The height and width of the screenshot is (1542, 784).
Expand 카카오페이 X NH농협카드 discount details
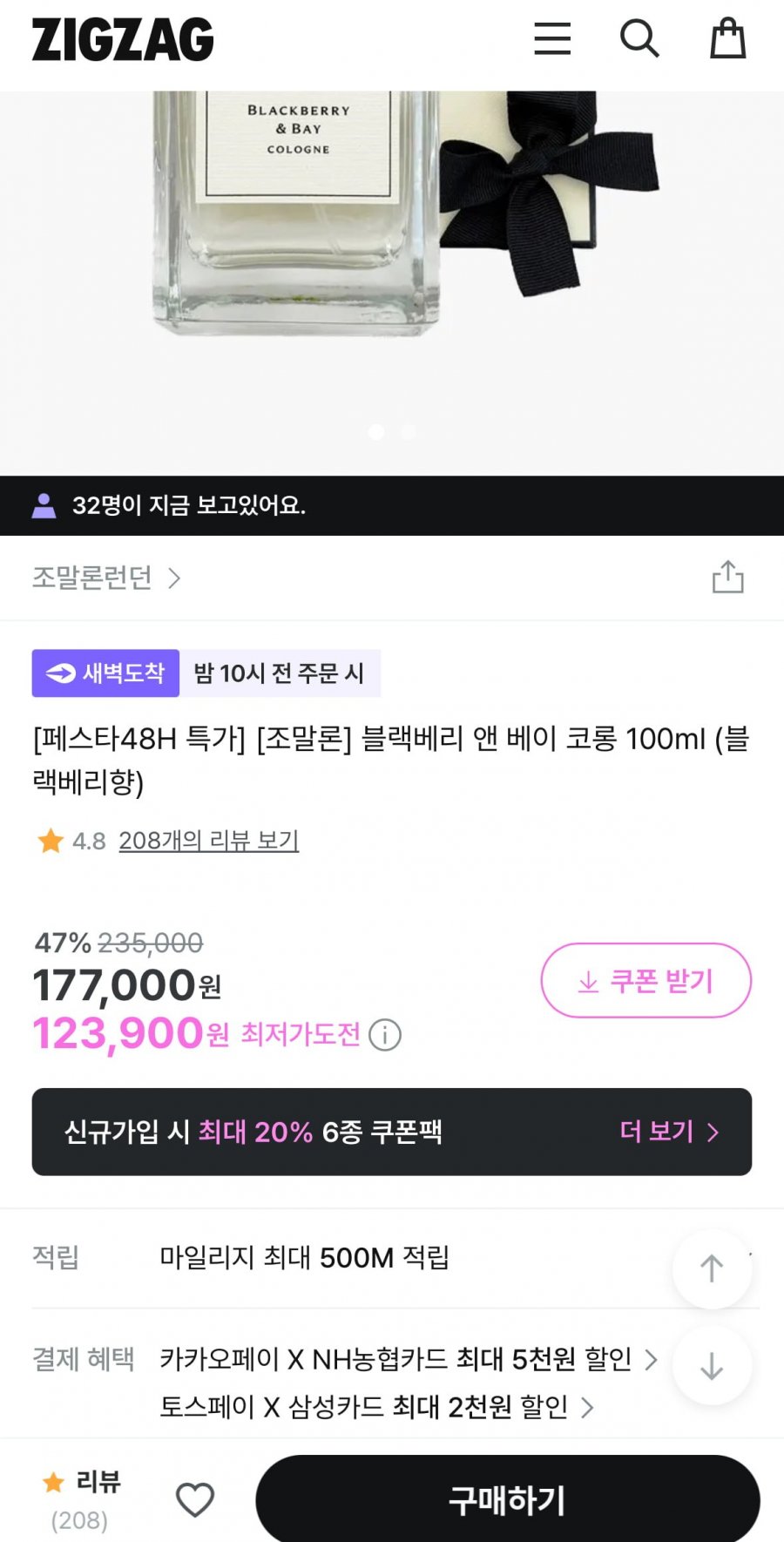click(x=650, y=1359)
